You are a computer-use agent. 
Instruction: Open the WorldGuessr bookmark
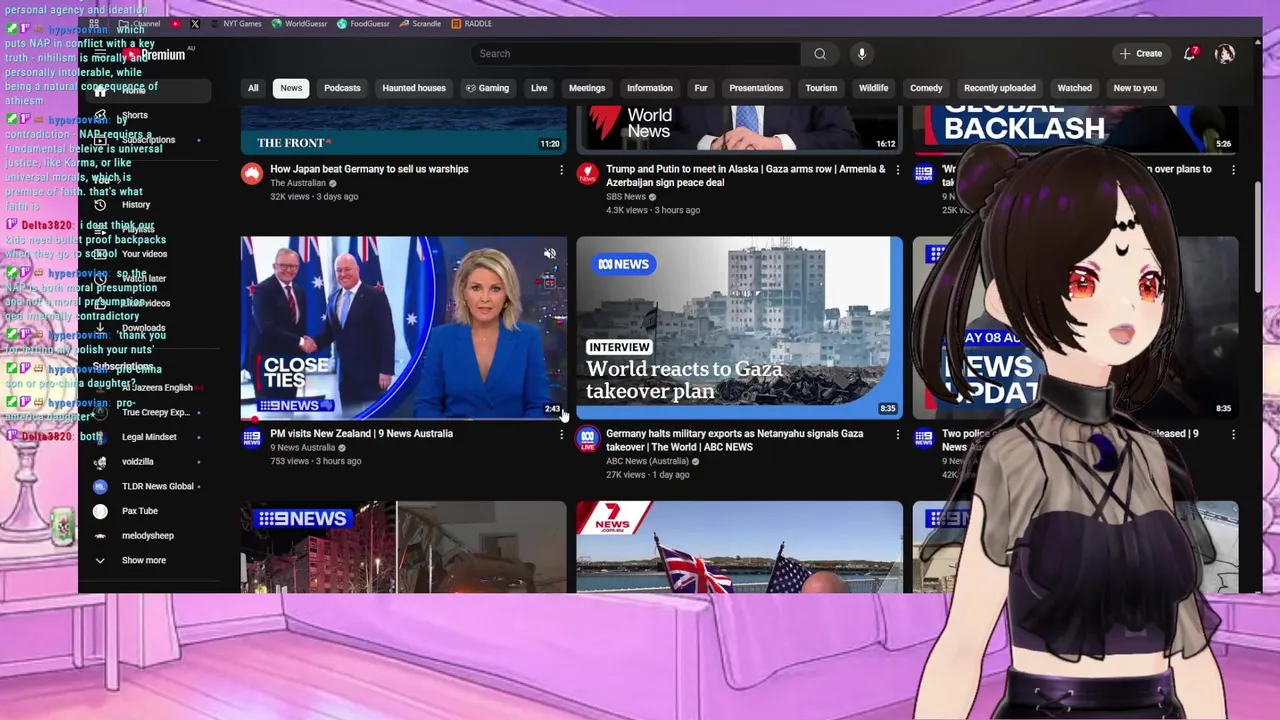pyautogui.click(x=300, y=23)
